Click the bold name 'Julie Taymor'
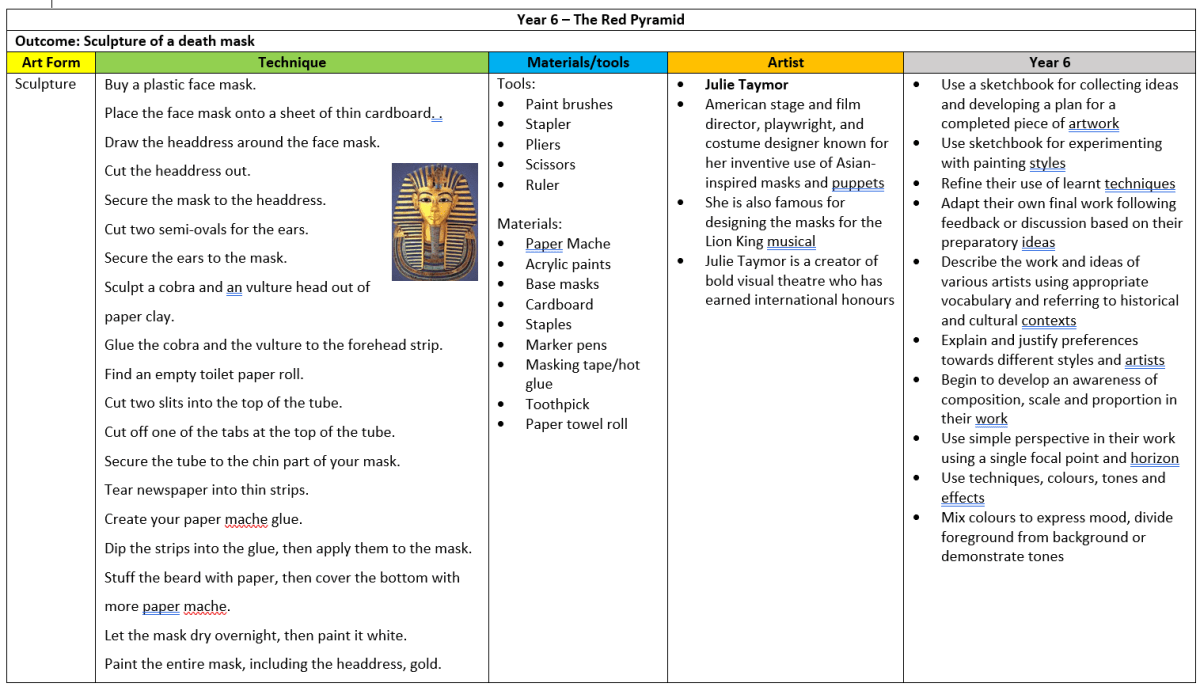The height and width of the screenshot is (687, 1200). point(746,85)
